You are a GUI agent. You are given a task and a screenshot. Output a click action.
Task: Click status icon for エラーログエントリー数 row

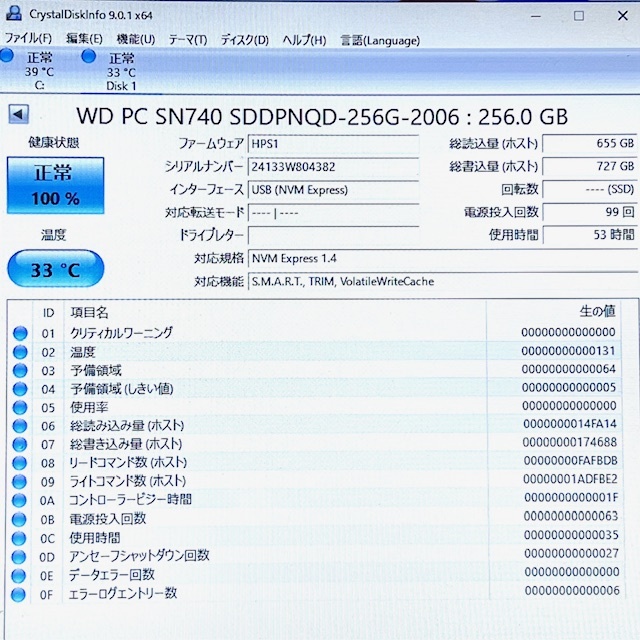pyautogui.click(x=20, y=594)
